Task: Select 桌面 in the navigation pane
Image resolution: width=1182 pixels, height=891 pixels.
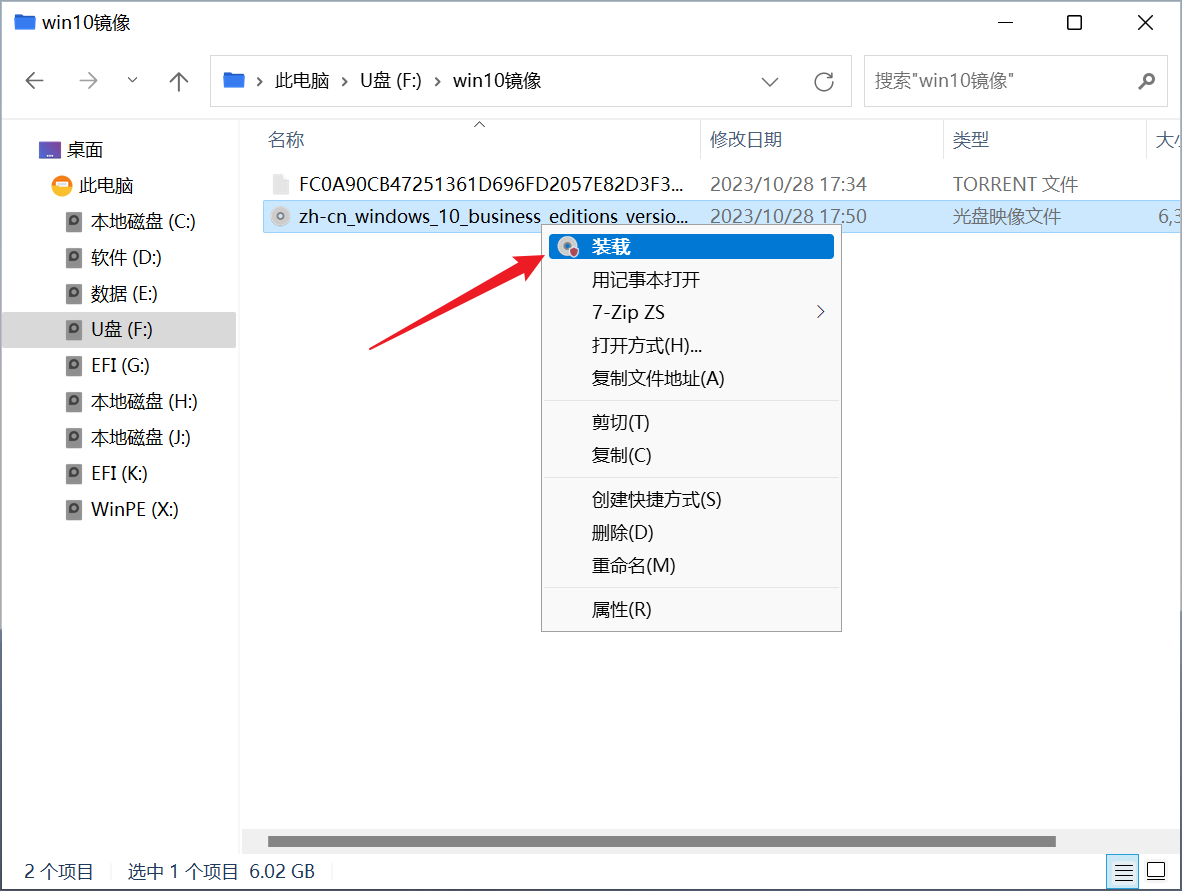Action: click(x=84, y=150)
